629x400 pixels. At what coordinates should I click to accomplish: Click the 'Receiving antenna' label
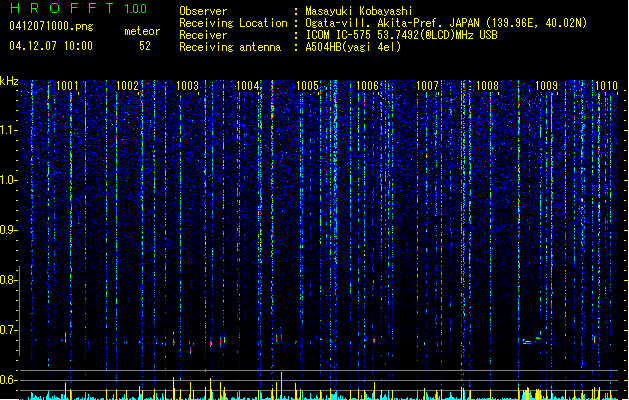coord(230,47)
